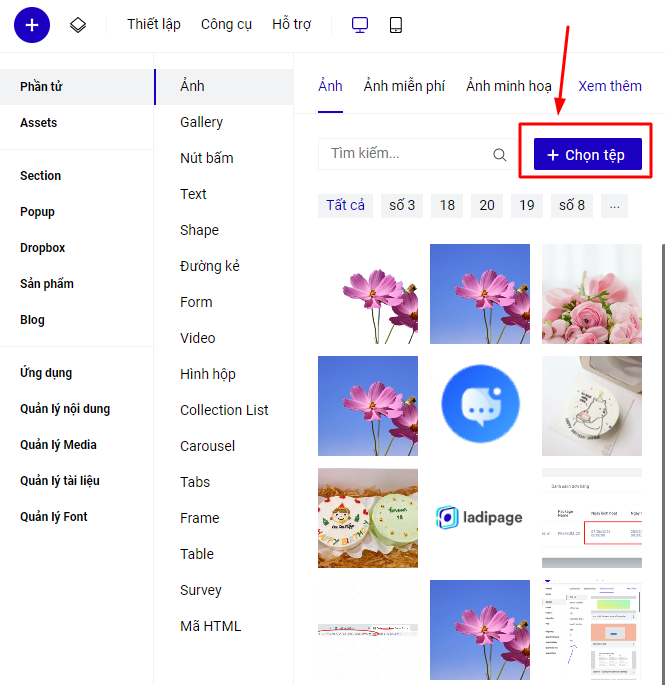
Task: Switch to the Ảnh minh hoạ tab
Action: 508,86
